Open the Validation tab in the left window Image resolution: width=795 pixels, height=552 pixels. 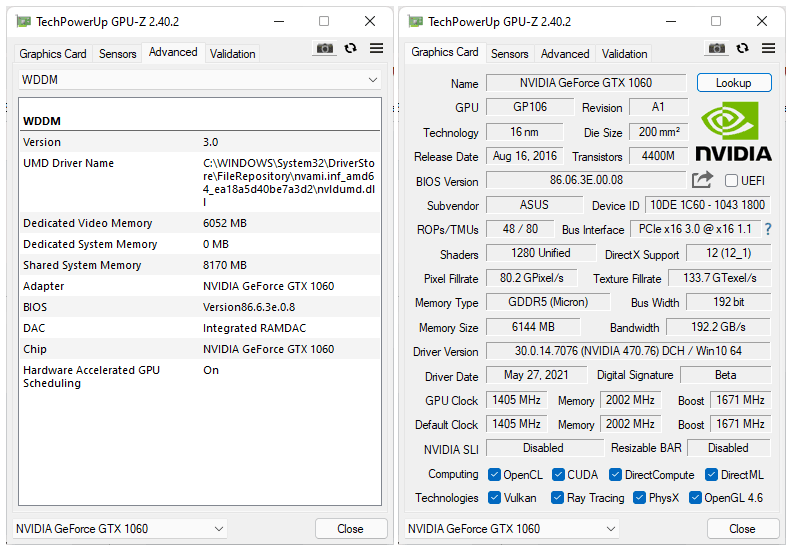[x=233, y=54]
